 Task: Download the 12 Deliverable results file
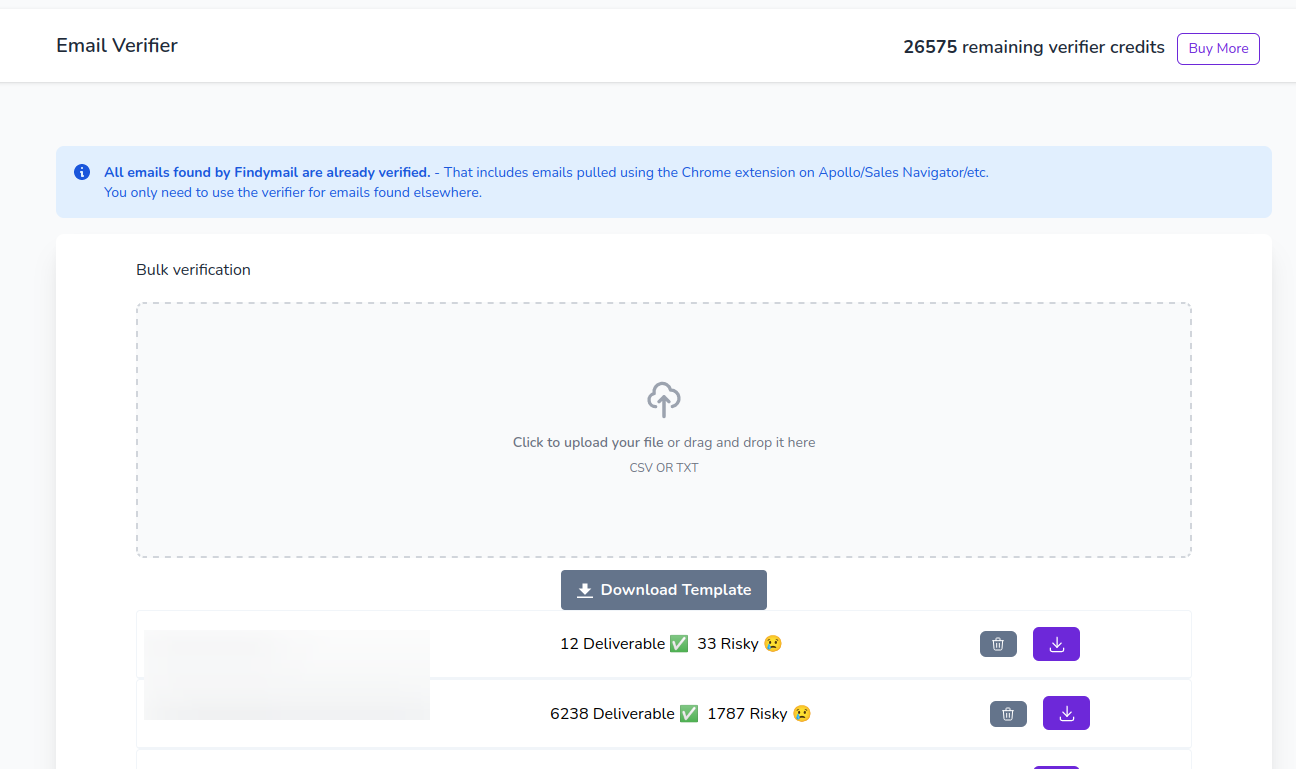click(1056, 644)
